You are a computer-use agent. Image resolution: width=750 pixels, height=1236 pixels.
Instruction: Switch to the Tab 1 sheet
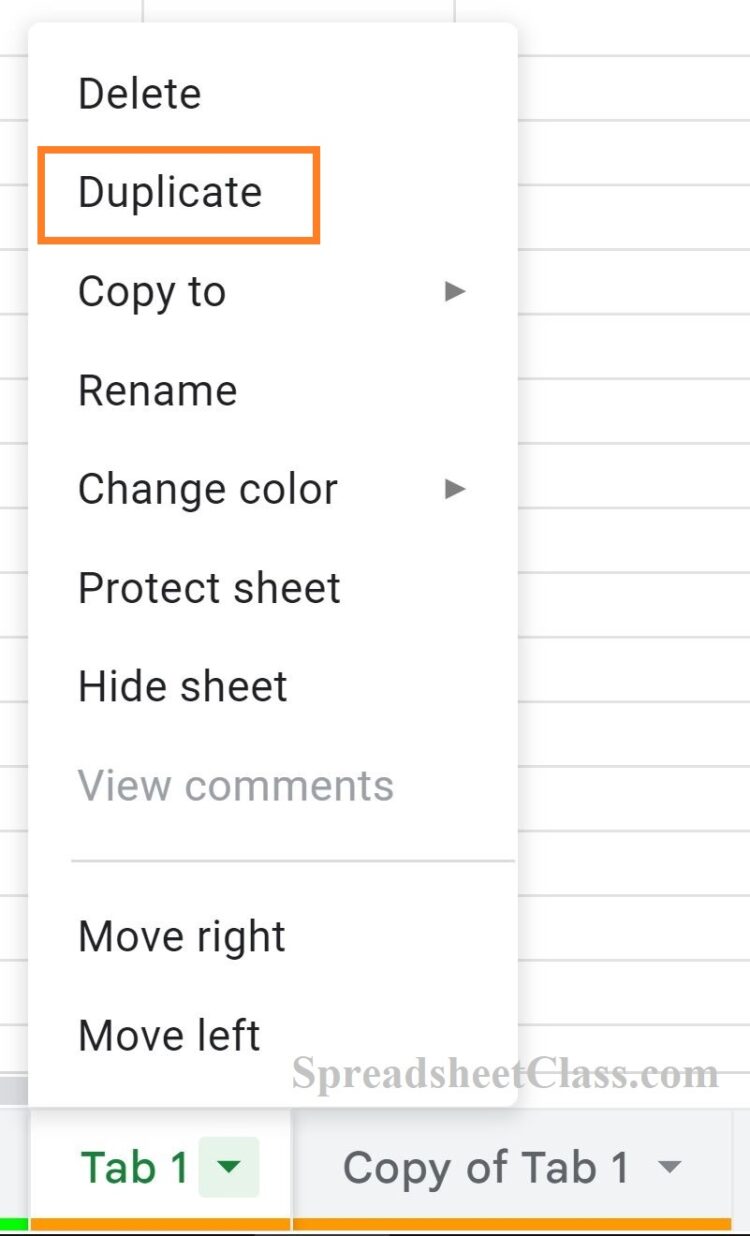tap(135, 1167)
